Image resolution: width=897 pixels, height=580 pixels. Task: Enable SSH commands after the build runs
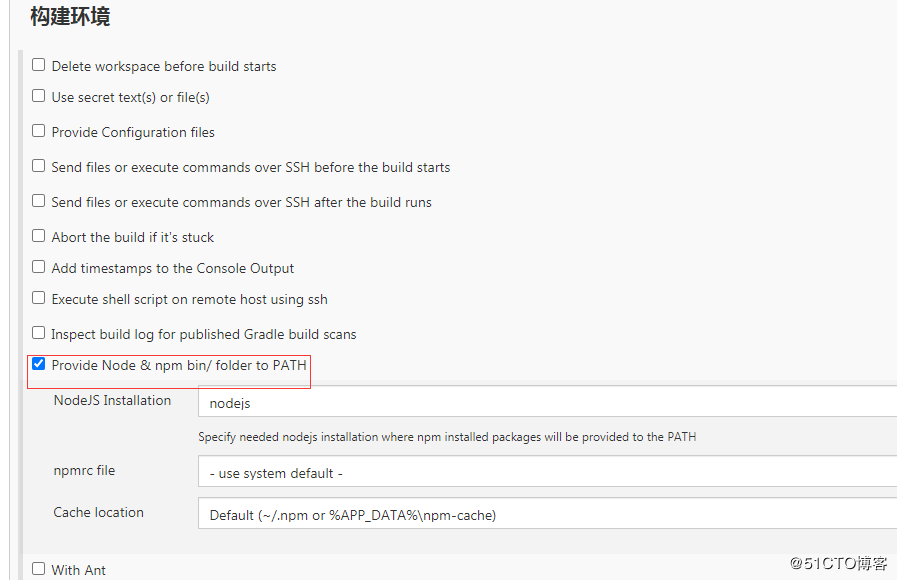(39, 201)
